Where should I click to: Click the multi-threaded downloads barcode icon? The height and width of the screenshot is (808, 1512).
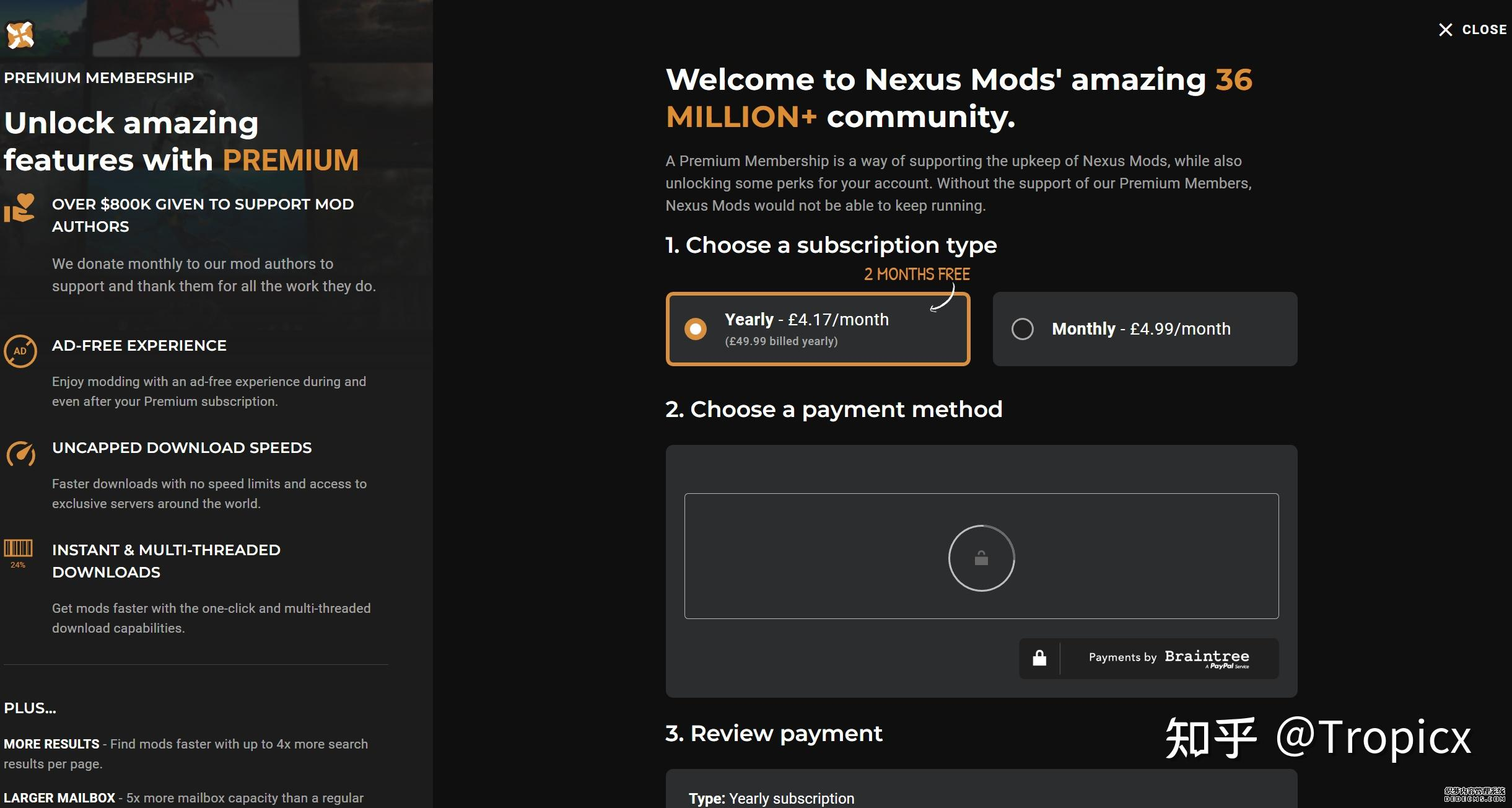point(18,549)
